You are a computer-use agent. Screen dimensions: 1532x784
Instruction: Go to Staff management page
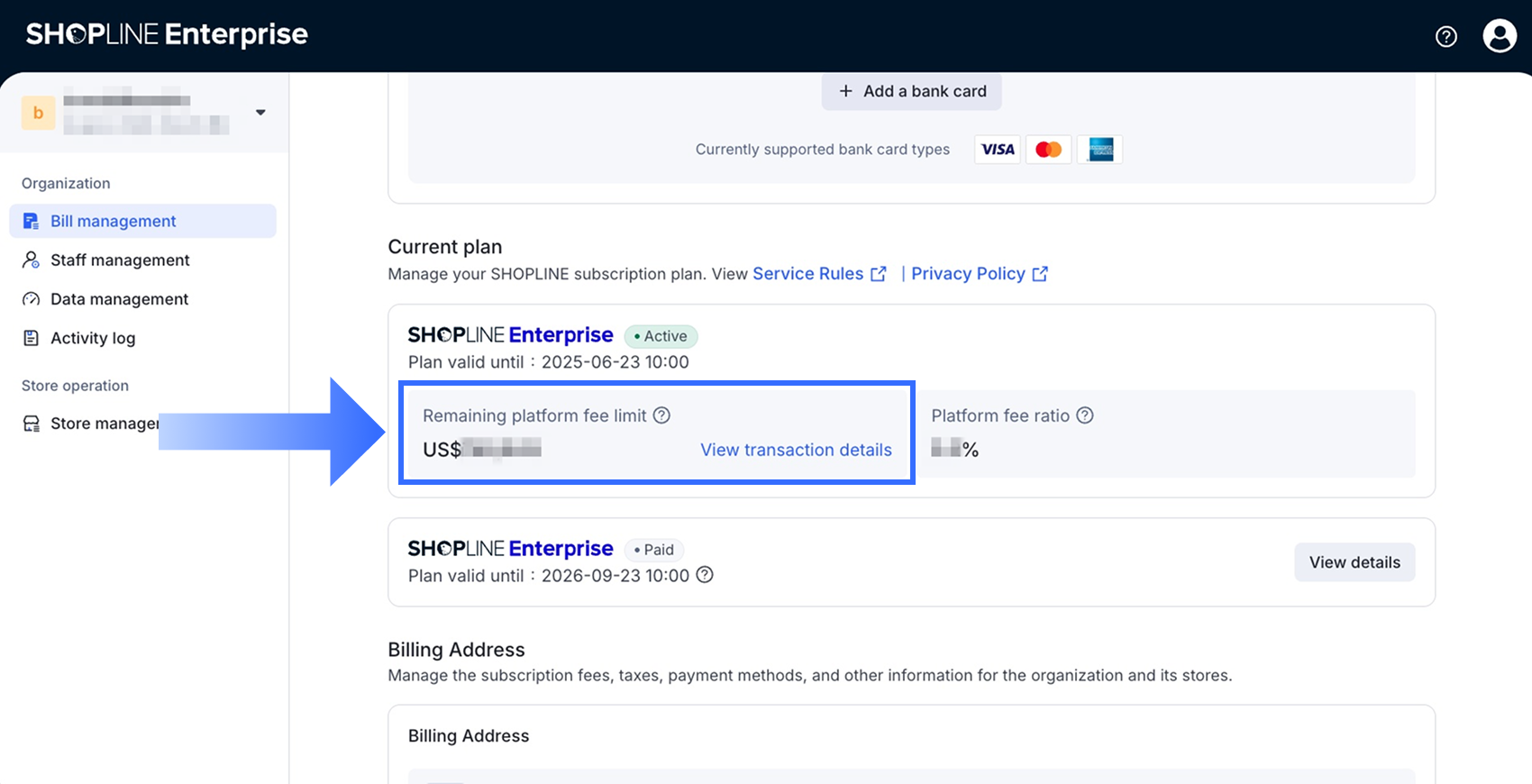120,260
